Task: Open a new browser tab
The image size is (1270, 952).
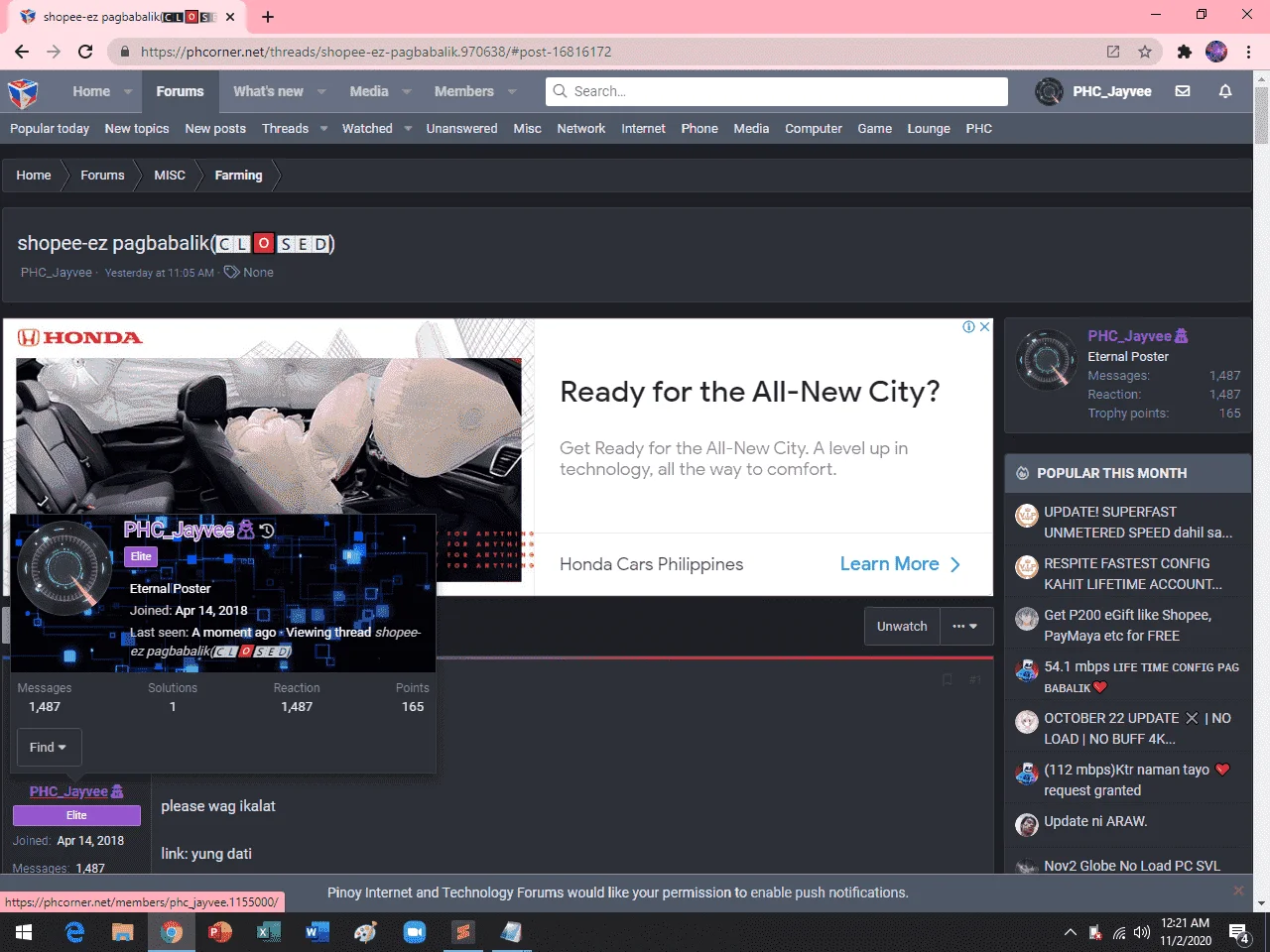Action: pos(268,16)
